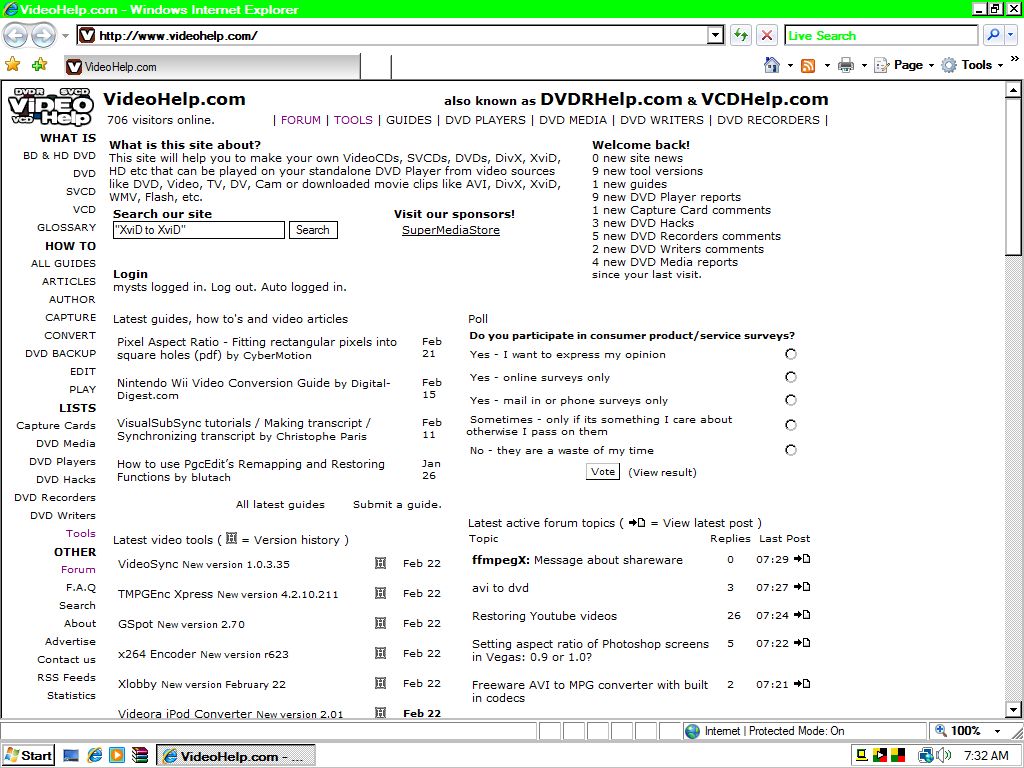This screenshot has height=768, width=1024.
Task: Click the View result link
Action: 662,472
